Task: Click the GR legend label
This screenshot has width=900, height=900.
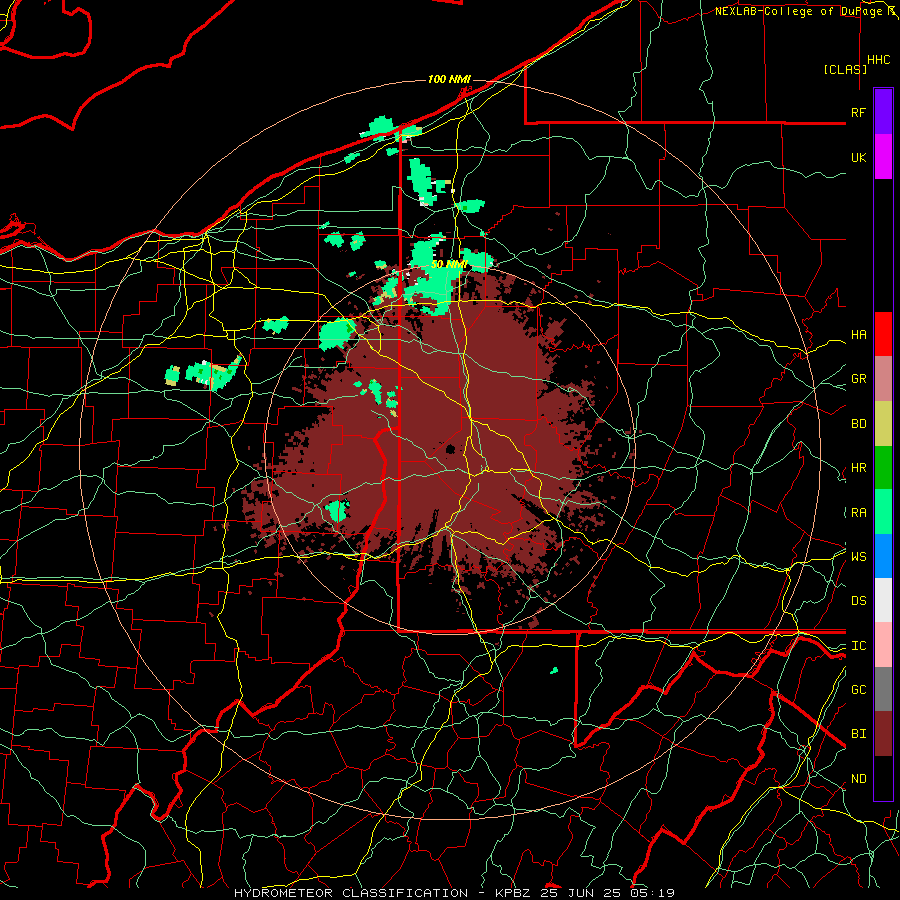Action: coord(859,379)
